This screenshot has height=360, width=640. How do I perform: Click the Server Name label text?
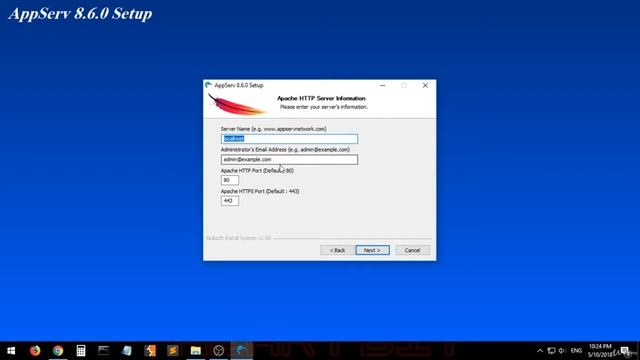coord(273,129)
